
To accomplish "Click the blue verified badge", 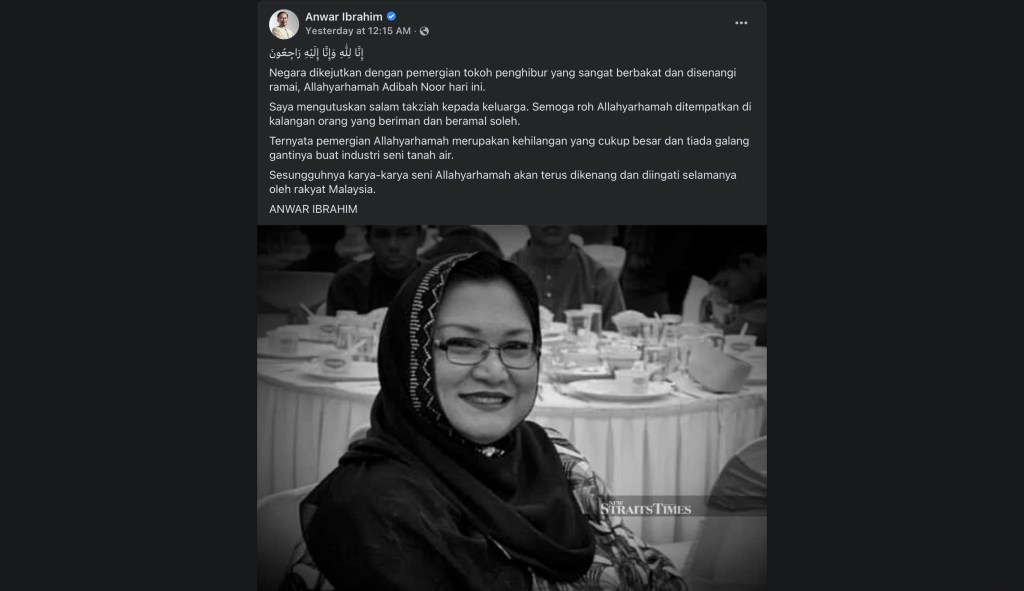I will click(391, 16).
